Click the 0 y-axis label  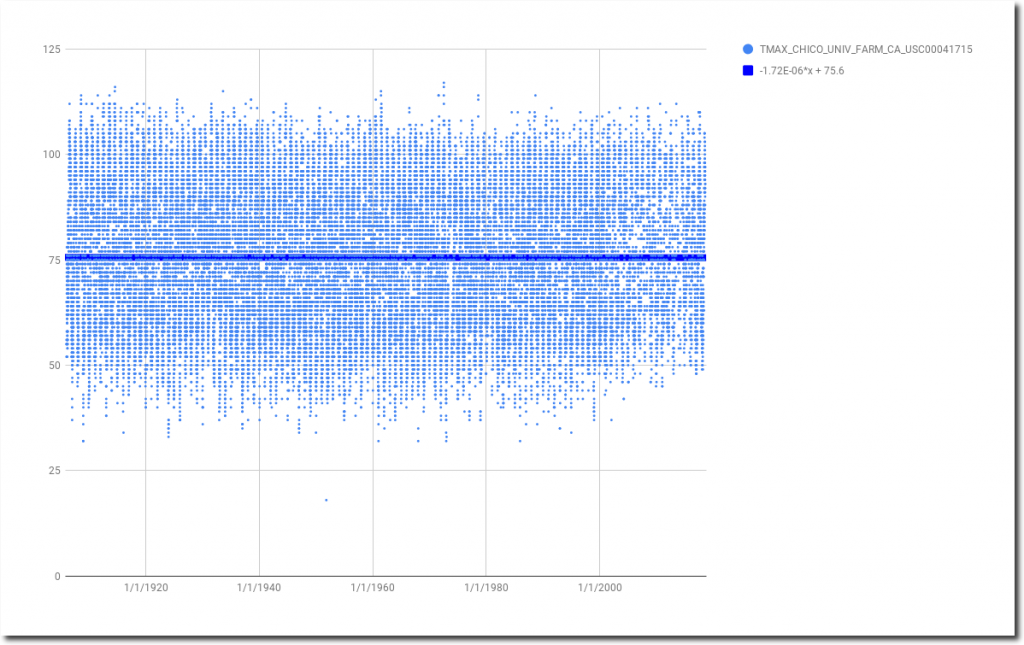point(56,576)
